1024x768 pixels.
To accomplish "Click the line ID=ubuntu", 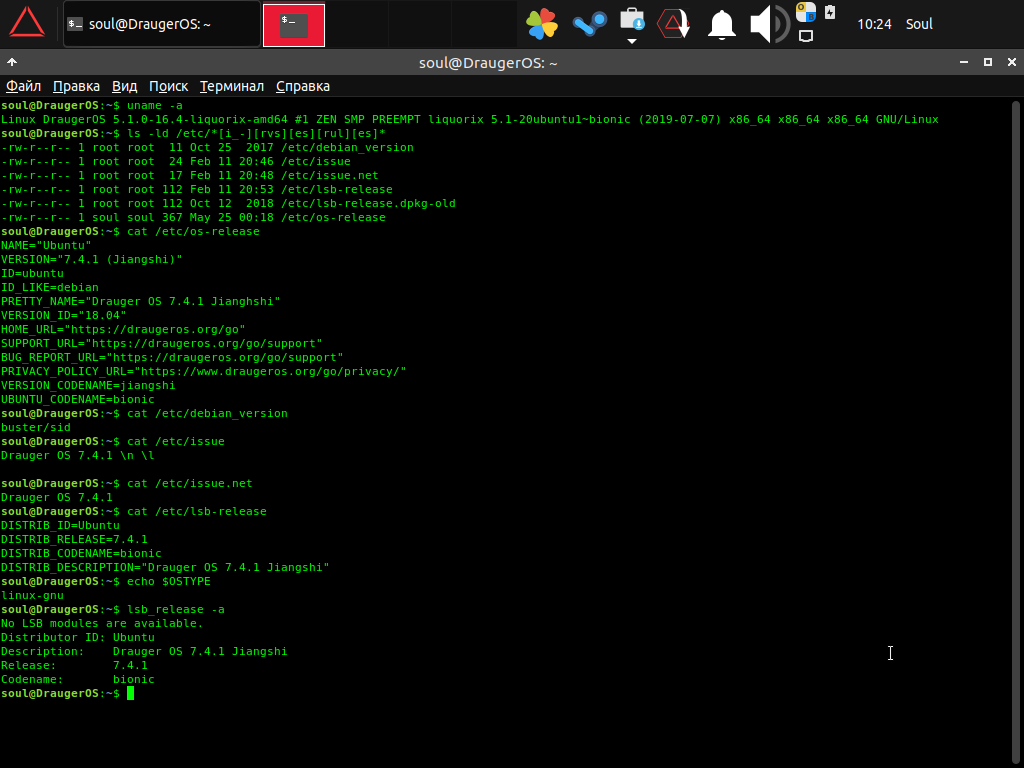I will coord(33,274).
